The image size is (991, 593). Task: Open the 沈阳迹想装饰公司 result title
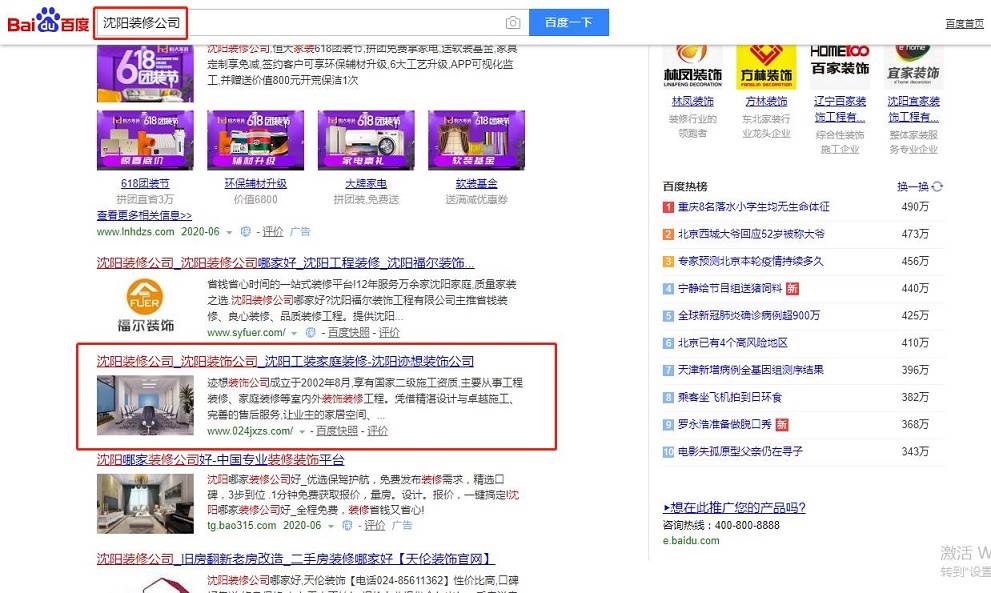click(x=285, y=362)
